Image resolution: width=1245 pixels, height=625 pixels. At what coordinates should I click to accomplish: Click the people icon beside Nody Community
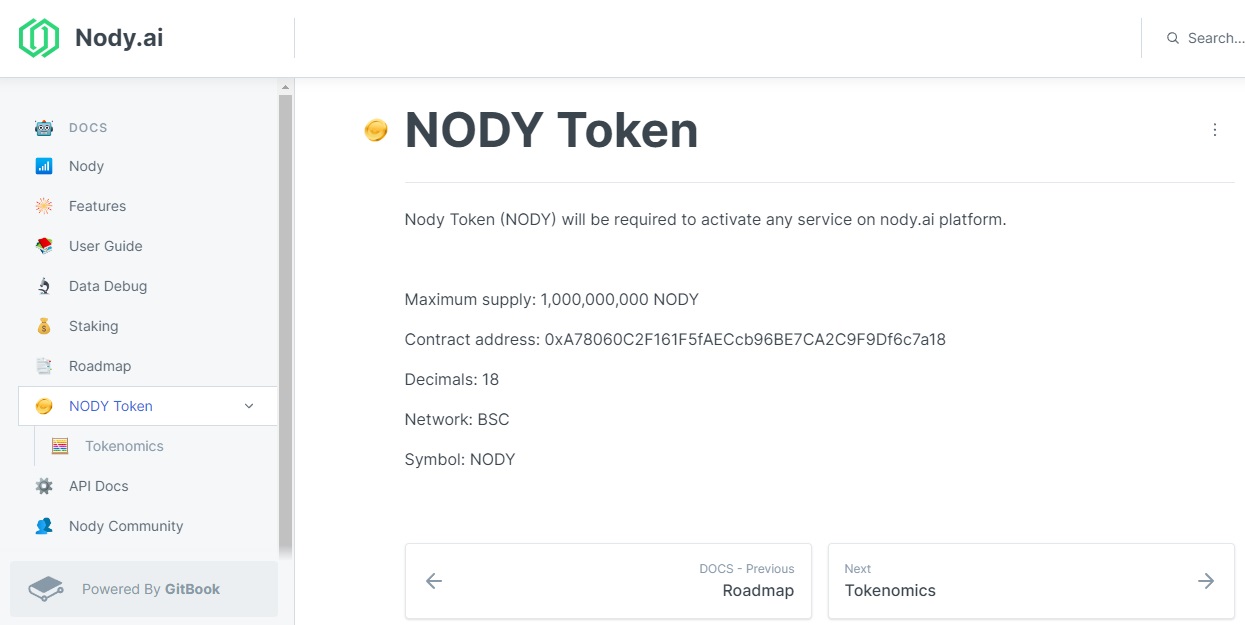pos(44,526)
